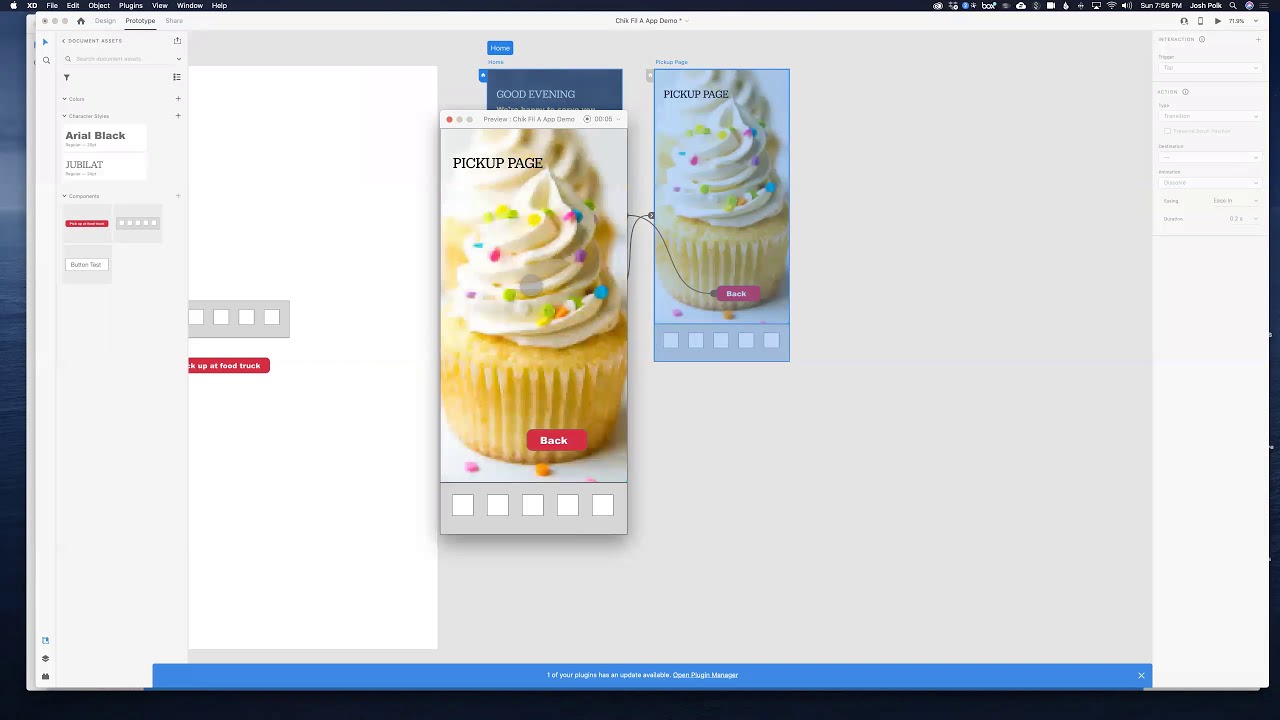The height and width of the screenshot is (720, 1280).
Task: Open the Object menu
Action: 99,6
